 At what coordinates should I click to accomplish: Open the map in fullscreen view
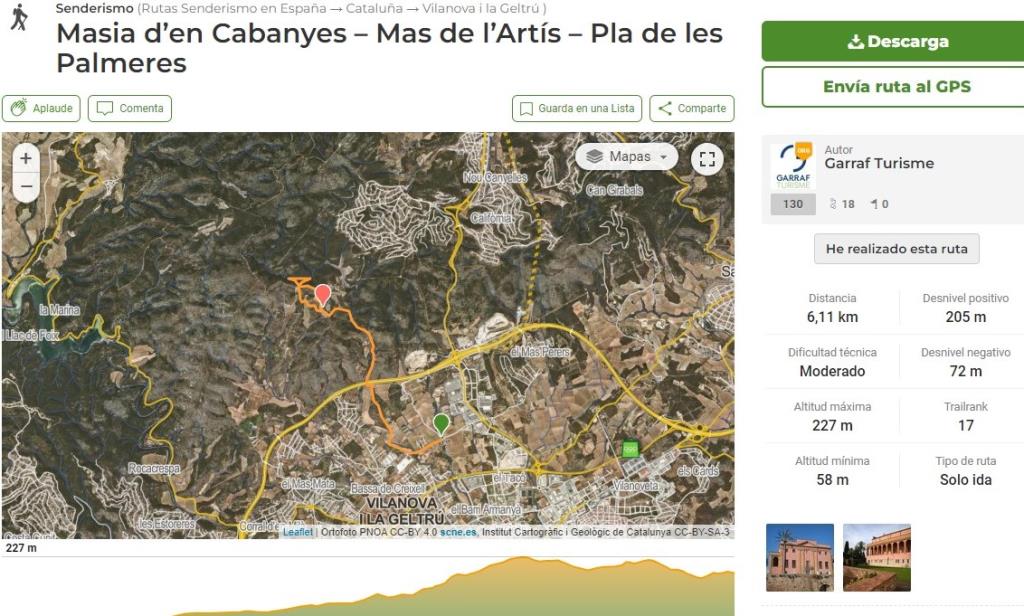(x=707, y=158)
